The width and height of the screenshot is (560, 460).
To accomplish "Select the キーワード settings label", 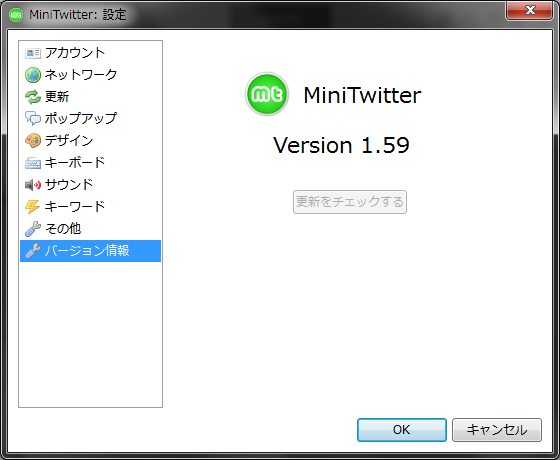I will click(x=75, y=207).
